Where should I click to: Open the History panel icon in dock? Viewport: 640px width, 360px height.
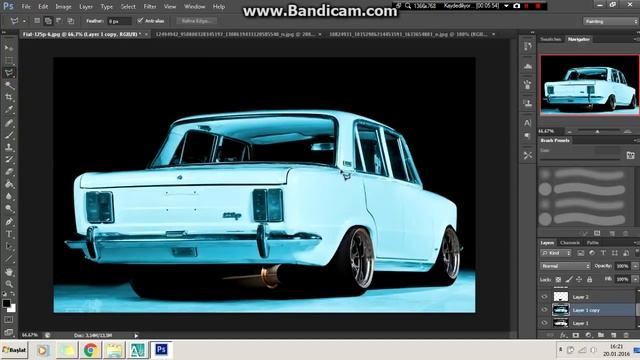[x=528, y=46]
